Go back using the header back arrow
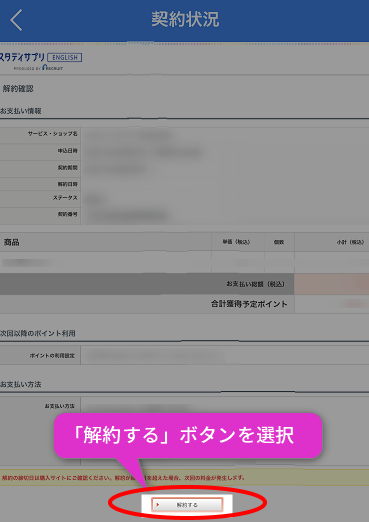This screenshot has width=369, height=522. [16, 20]
